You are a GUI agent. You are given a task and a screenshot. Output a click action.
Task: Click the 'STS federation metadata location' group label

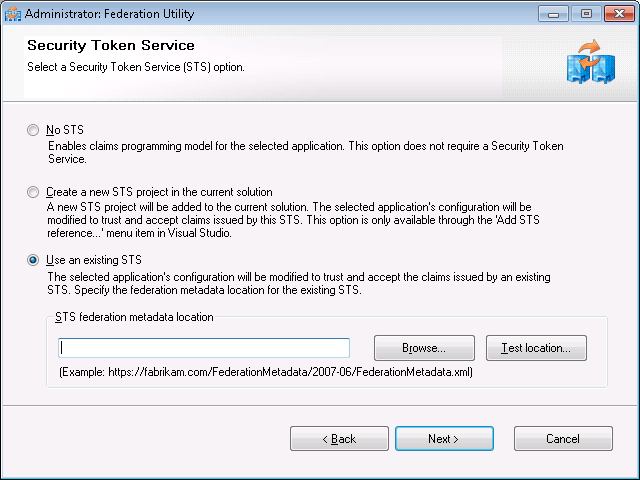point(134,317)
